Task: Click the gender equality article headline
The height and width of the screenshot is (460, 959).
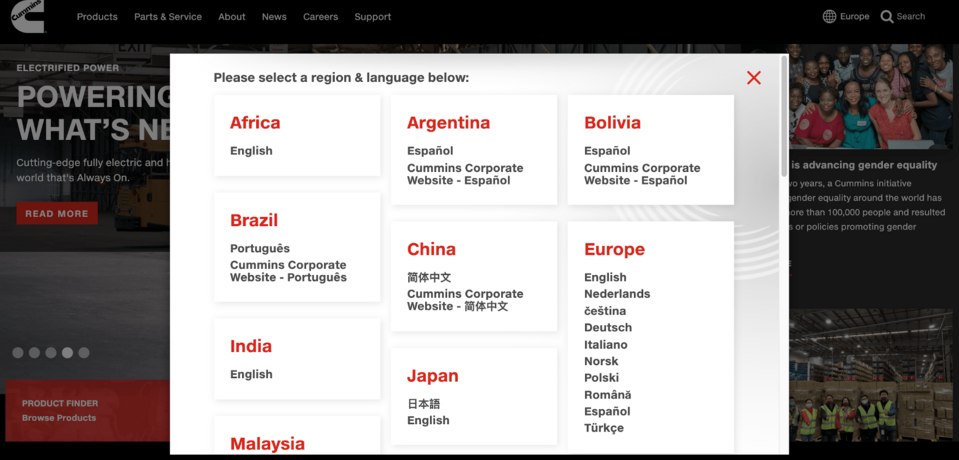Action: pyautogui.click(x=864, y=165)
